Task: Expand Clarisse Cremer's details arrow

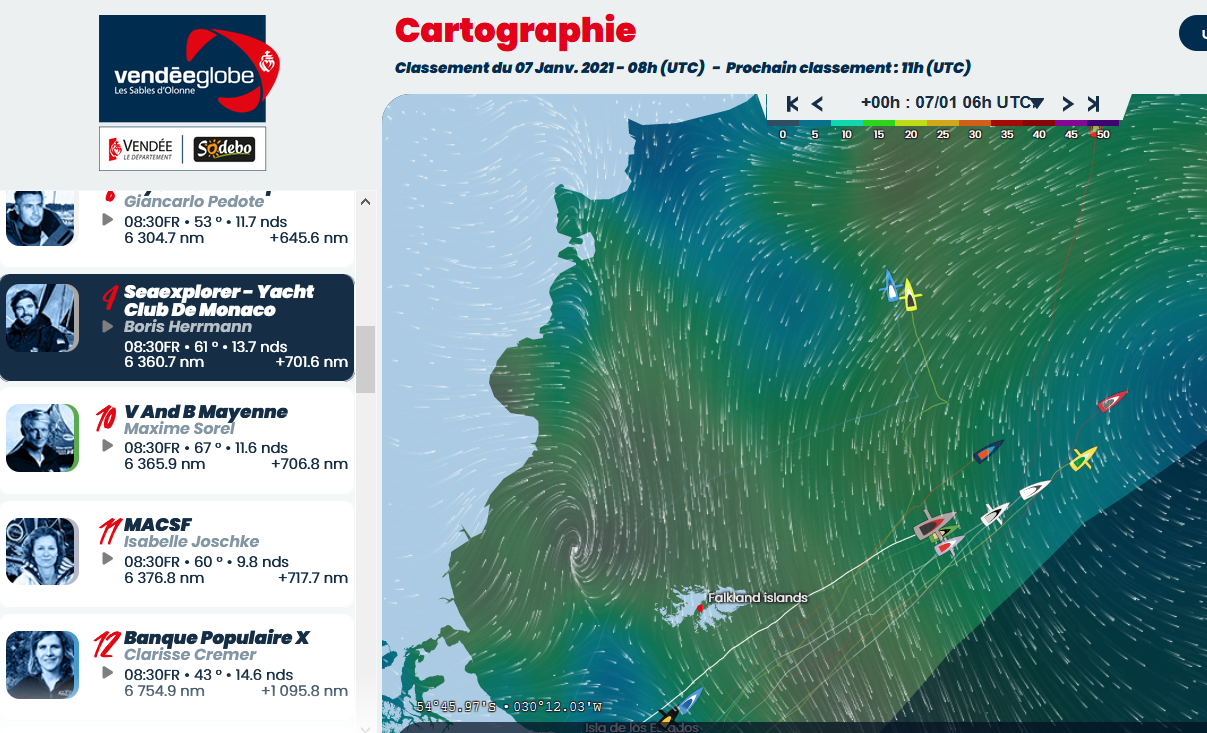Action: 108,672
